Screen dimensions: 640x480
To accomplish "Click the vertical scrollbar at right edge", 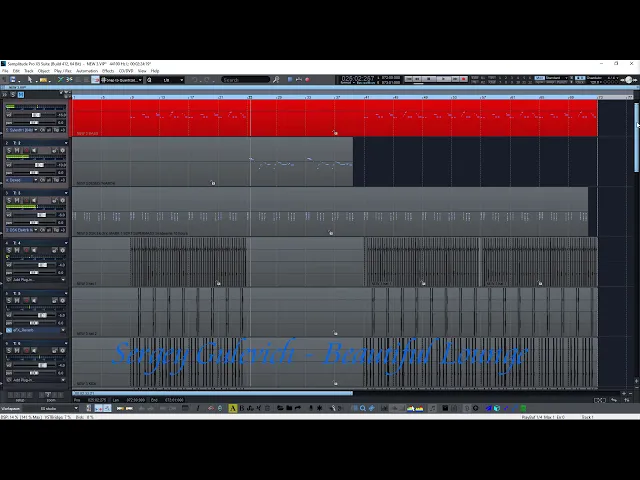I will click(636, 137).
